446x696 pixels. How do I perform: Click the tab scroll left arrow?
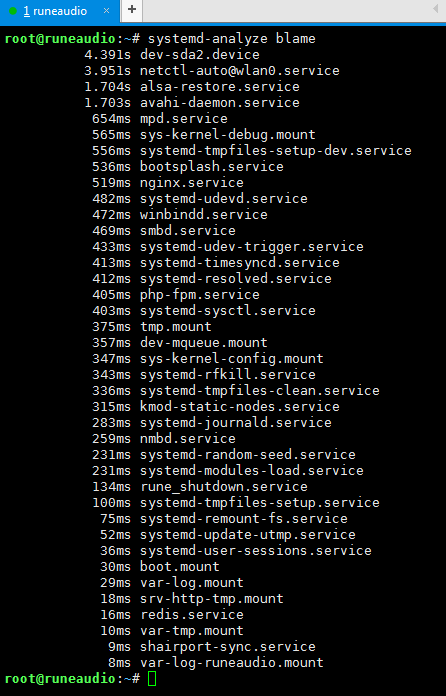(435, 9)
